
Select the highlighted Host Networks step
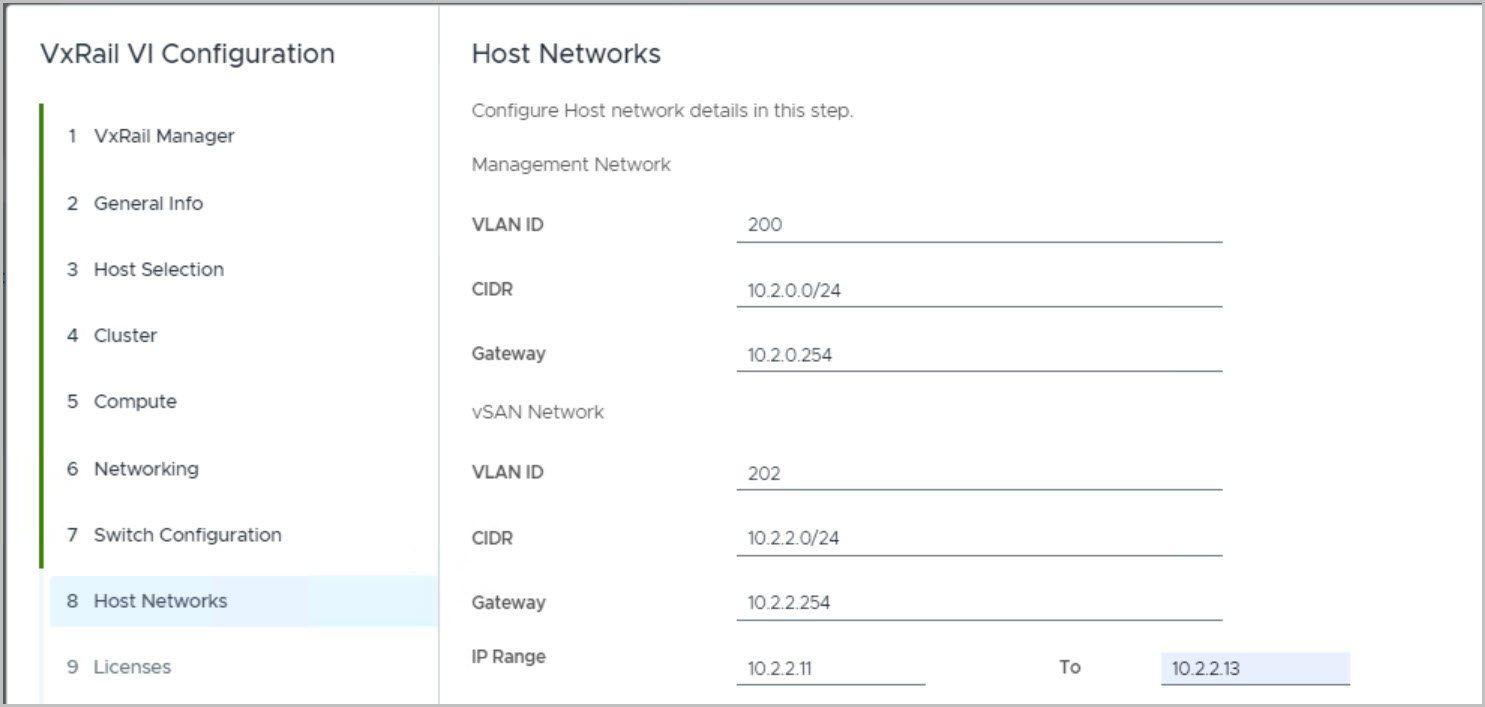(160, 601)
